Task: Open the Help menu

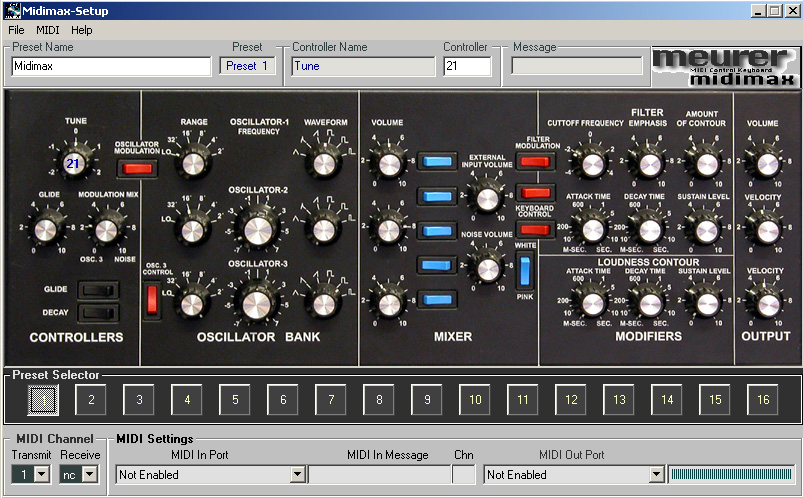Action: click(x=82, y=30)
